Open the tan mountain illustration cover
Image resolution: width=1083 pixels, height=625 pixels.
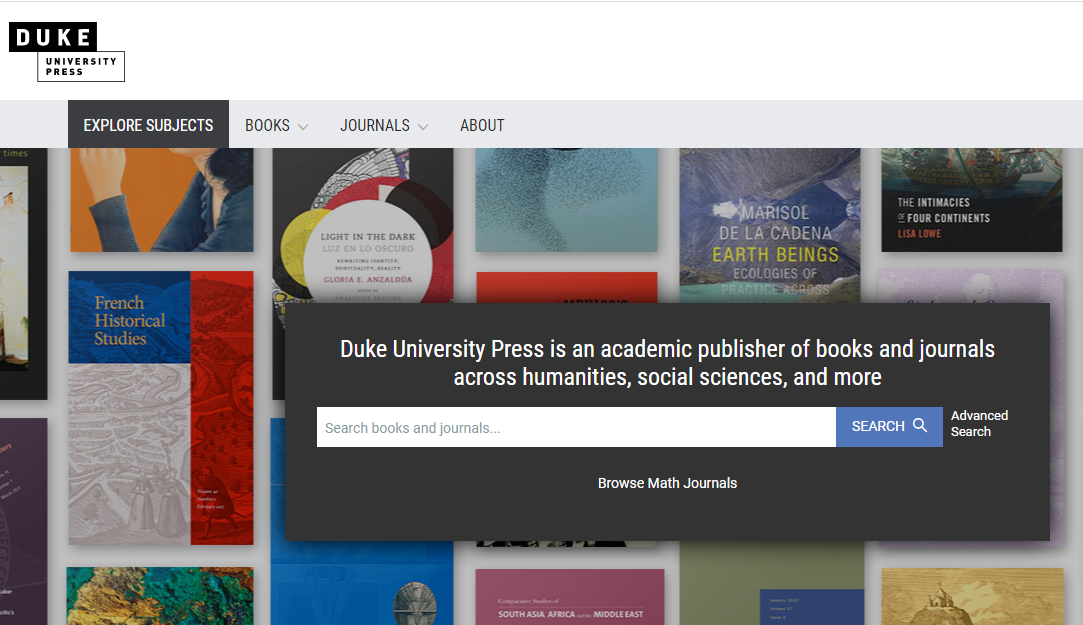click(972, 597)
